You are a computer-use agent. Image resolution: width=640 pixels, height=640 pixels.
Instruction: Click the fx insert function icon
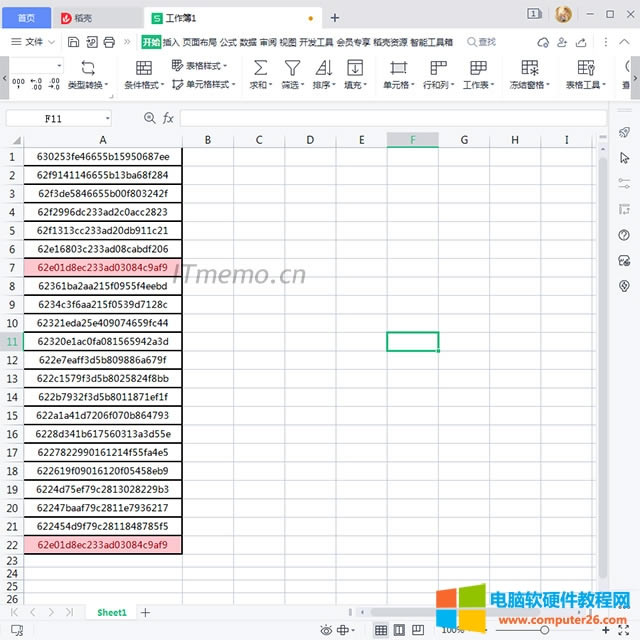pos(168,118)
